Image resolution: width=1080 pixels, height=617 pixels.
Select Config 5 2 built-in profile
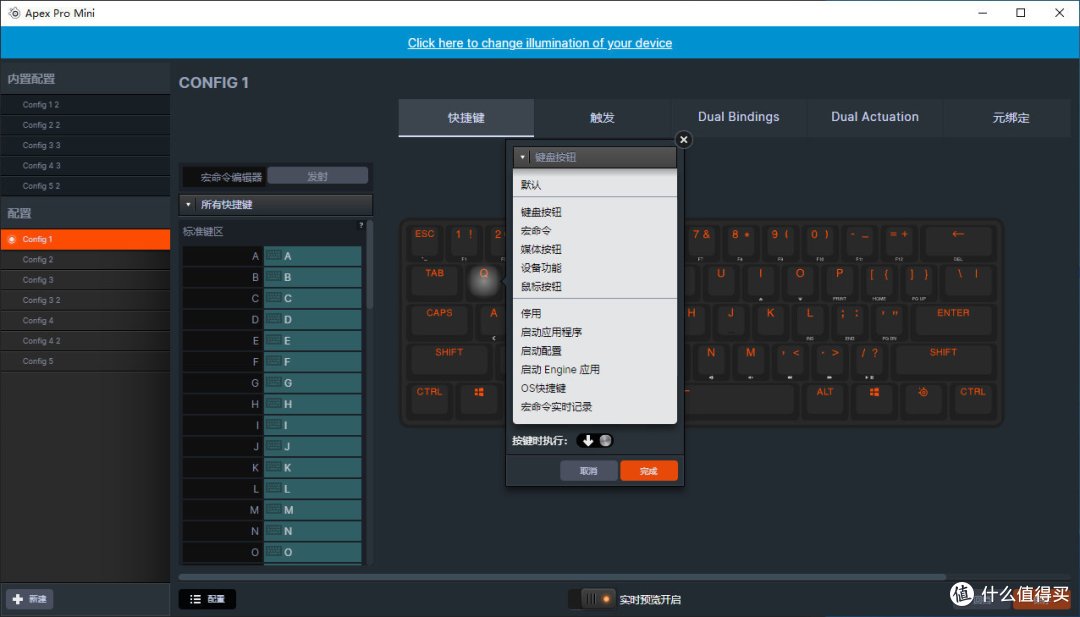[85, 186]
